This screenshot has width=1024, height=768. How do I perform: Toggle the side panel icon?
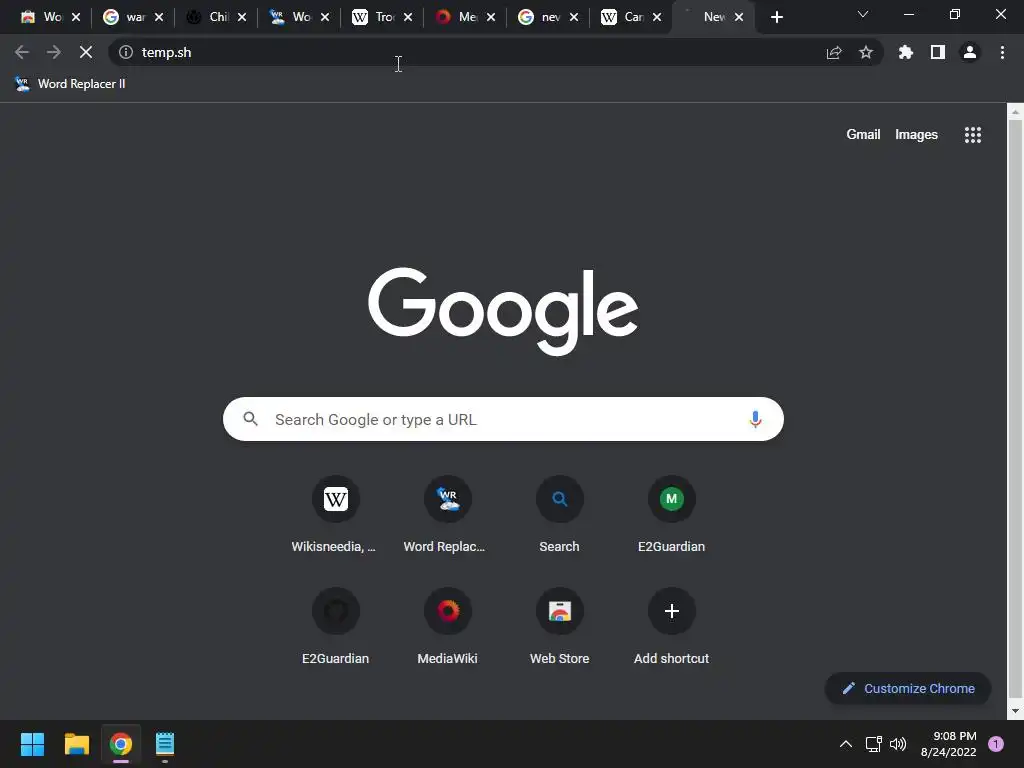click(x=938, y=52)
